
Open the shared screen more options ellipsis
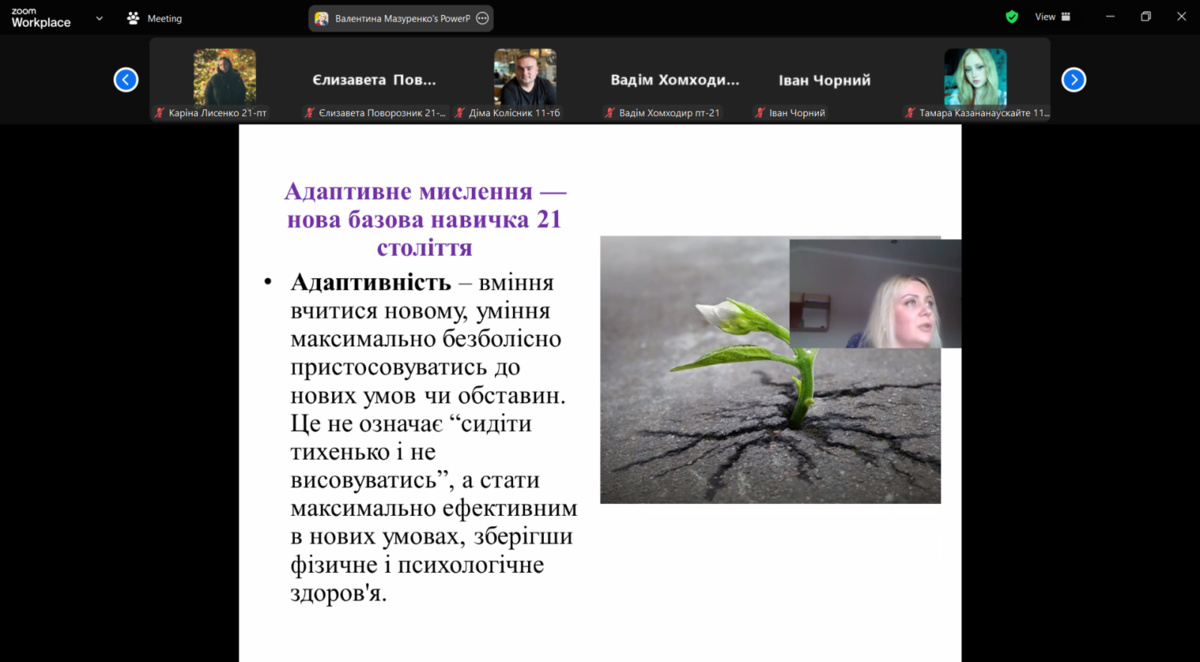coord(482,18)
